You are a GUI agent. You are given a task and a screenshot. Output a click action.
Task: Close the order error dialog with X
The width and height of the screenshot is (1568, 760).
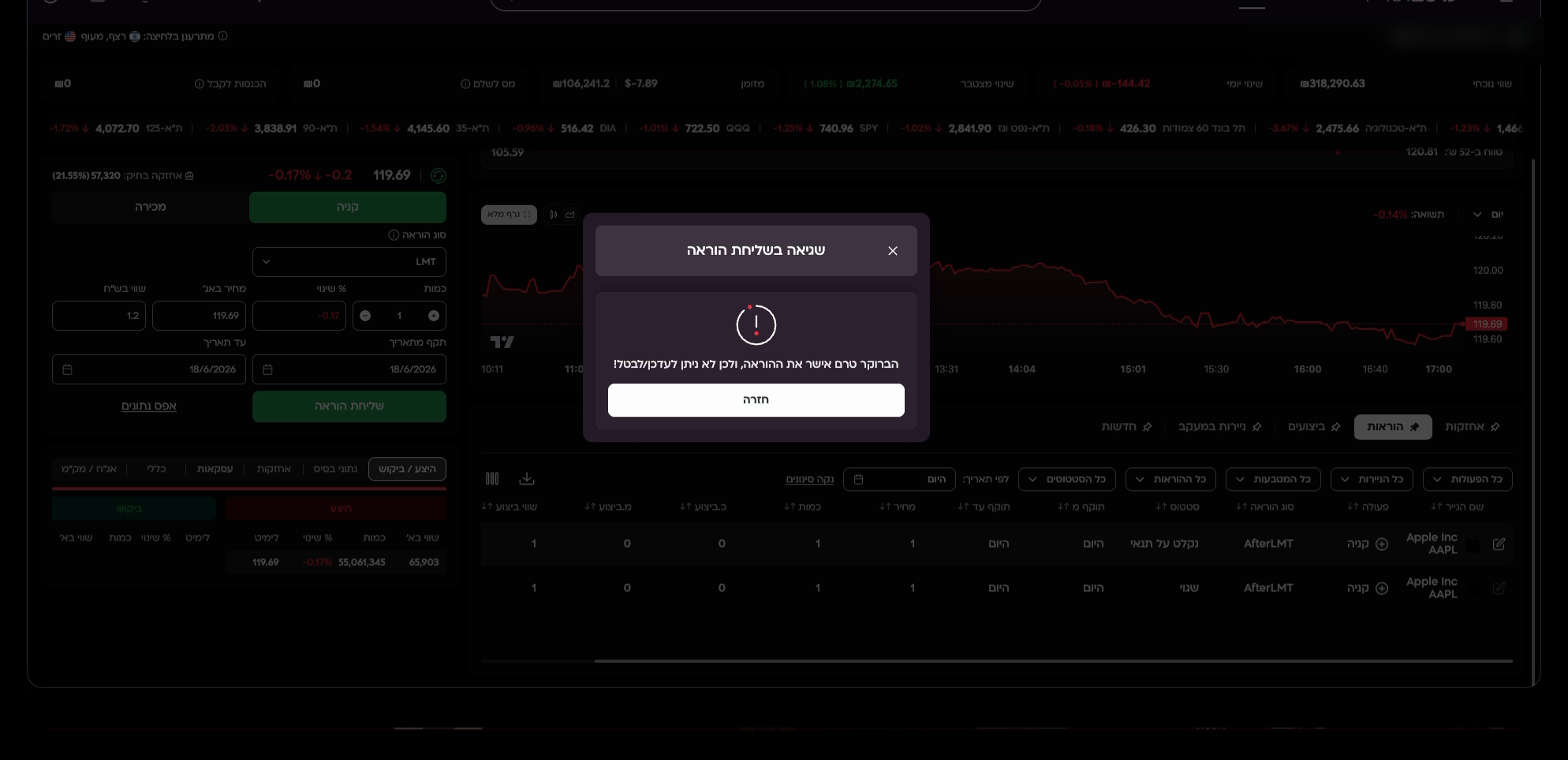coord(893,251)
